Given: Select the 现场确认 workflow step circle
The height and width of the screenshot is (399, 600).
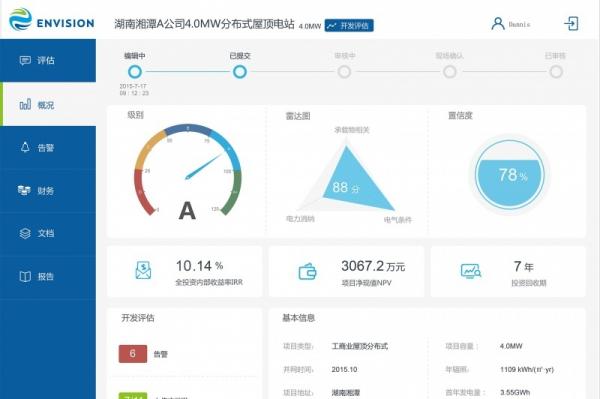Looking at the screenshot, I should [450, 72].
